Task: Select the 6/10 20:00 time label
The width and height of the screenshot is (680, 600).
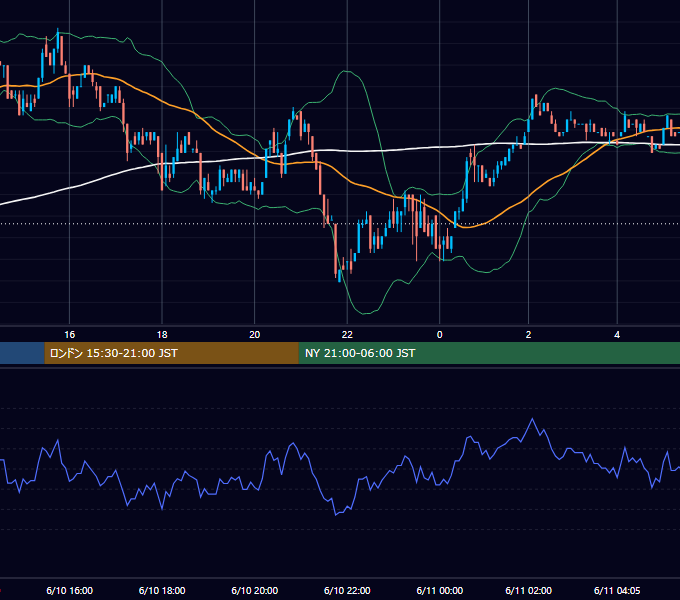Action: pyautogui.click(x=255, y=590)
